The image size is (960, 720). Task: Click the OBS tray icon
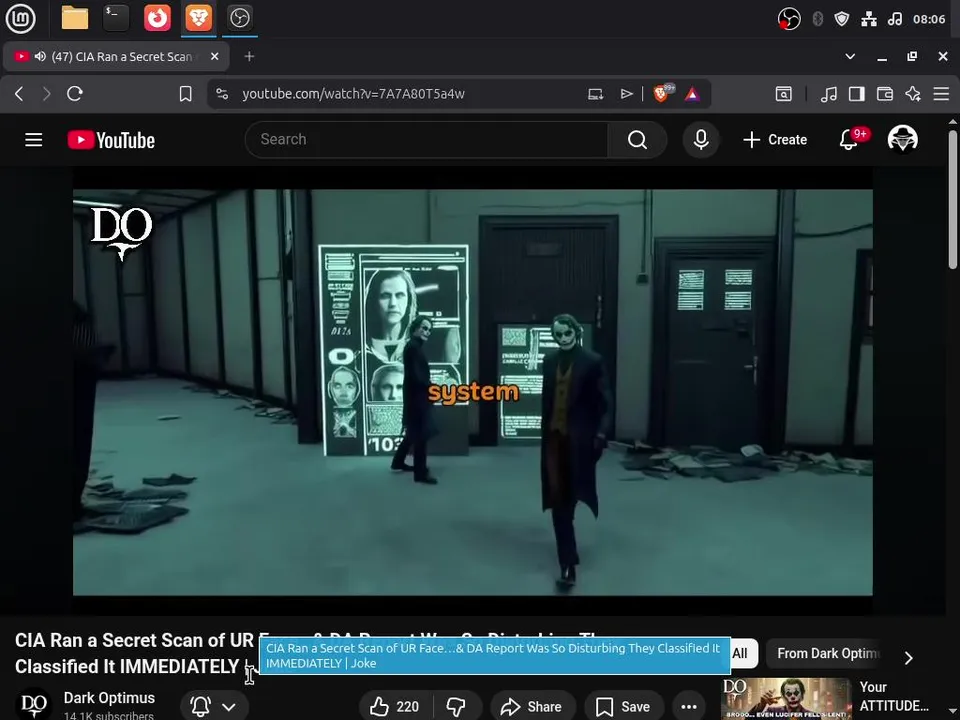789,19
